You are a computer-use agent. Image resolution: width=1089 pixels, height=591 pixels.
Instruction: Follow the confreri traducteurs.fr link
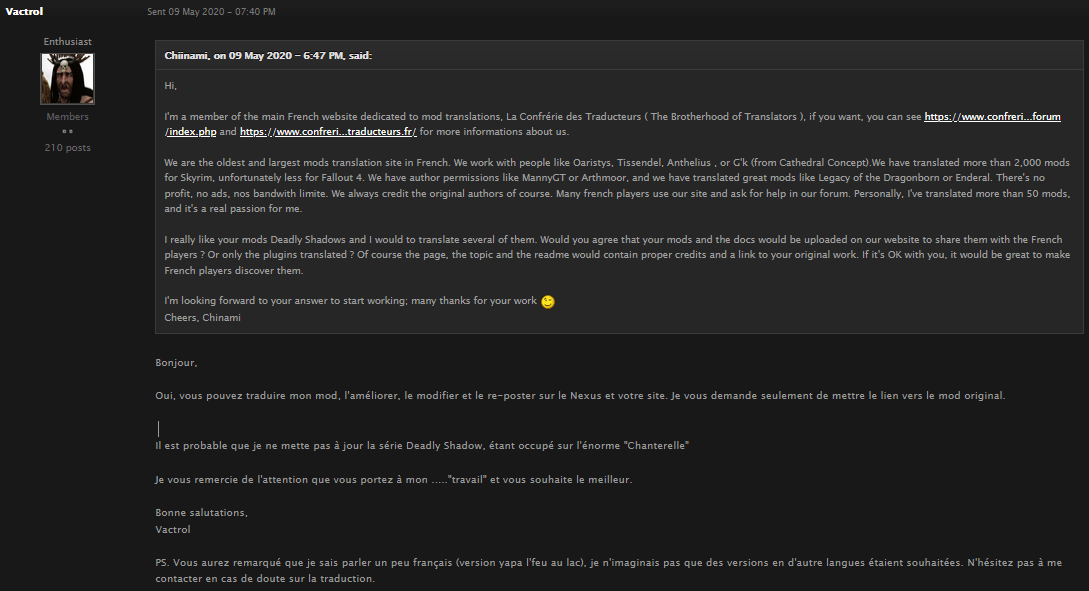pos(328,132)
